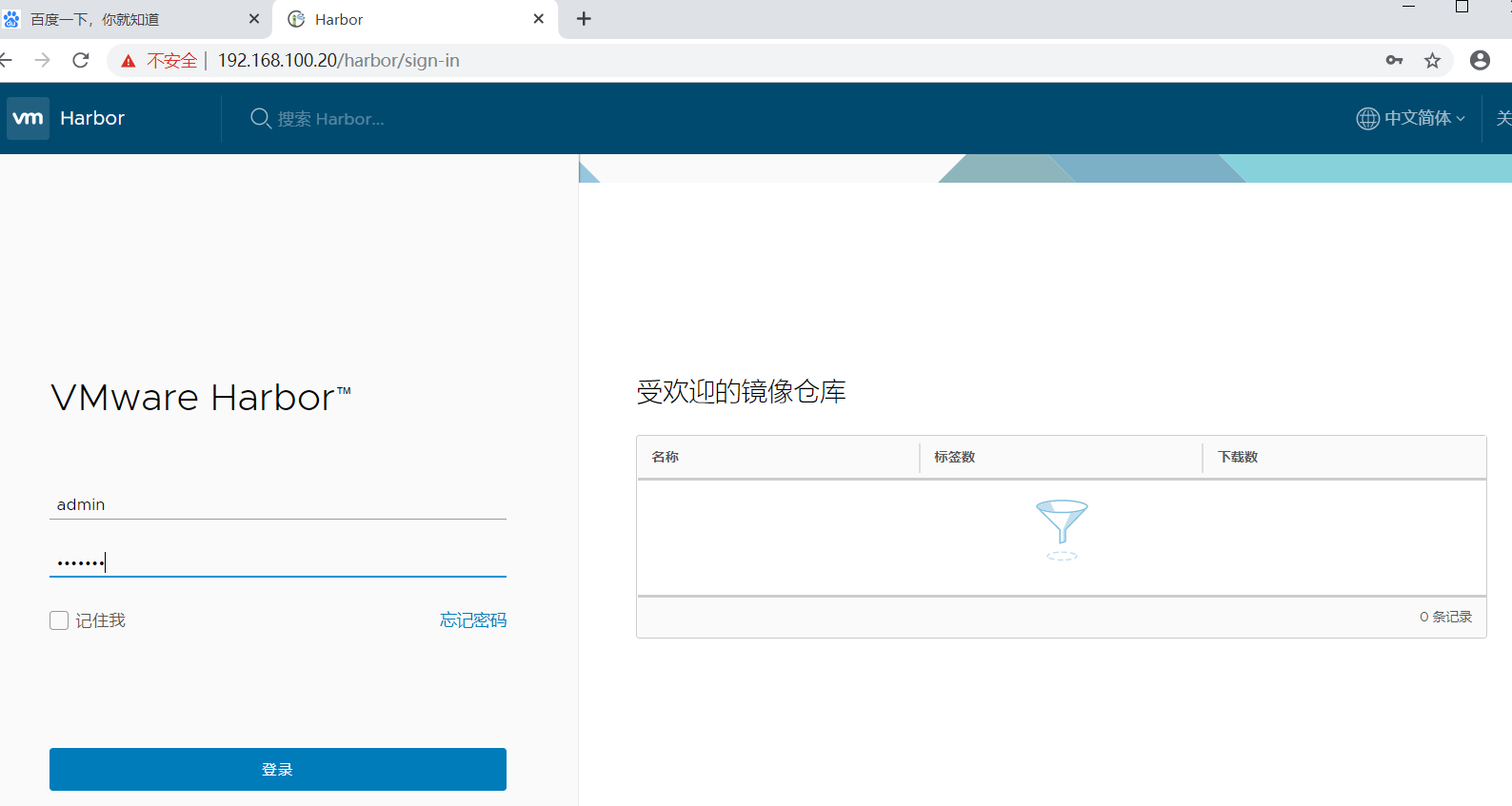Focus the password input field
Screen dimensions: 1512x806
[x=278, y=561]
